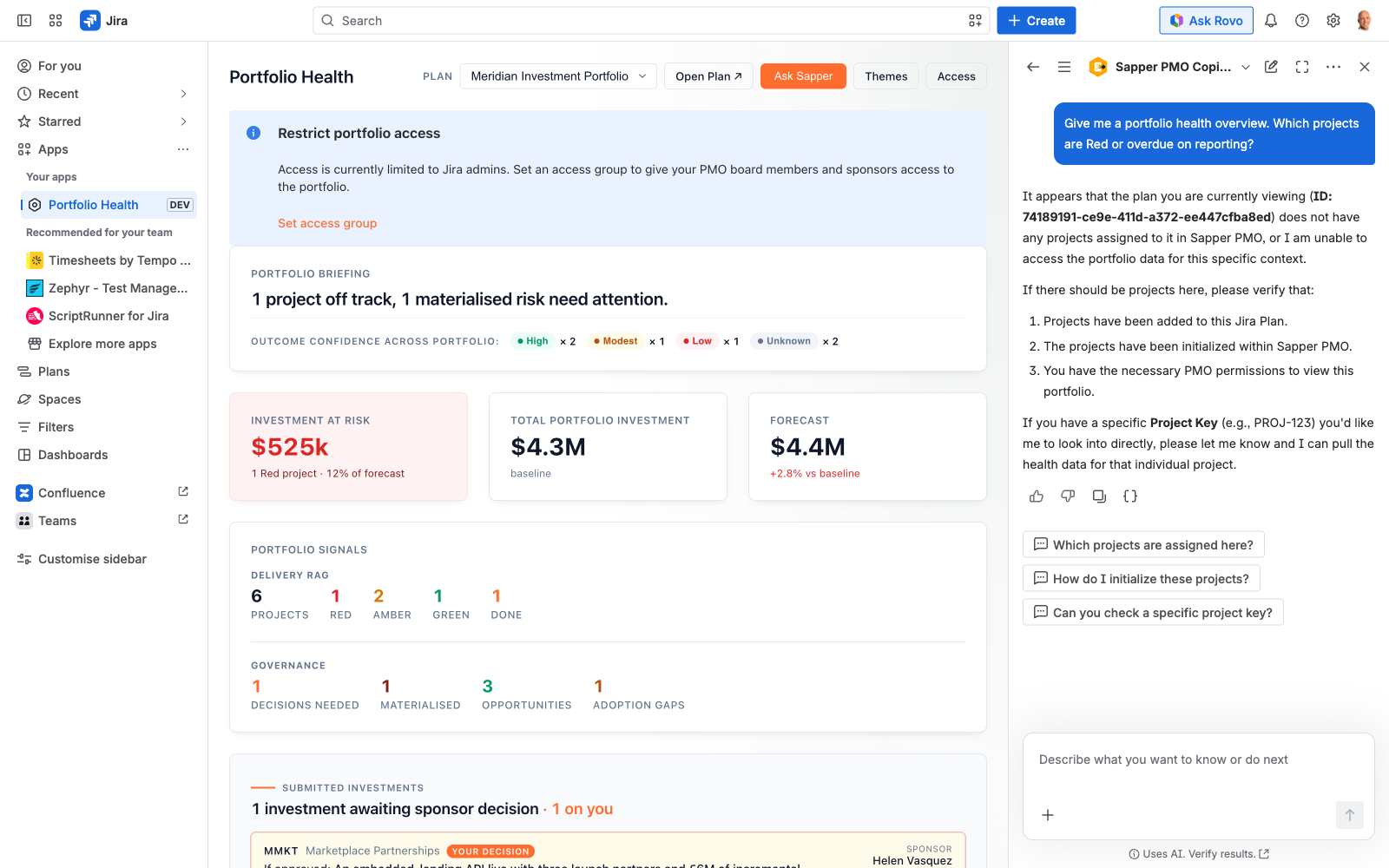The height and width of the screenshot is (868, 1389).
Task: Go back in Sapper PMO Copilot panel
Action: pos(1033,67)
